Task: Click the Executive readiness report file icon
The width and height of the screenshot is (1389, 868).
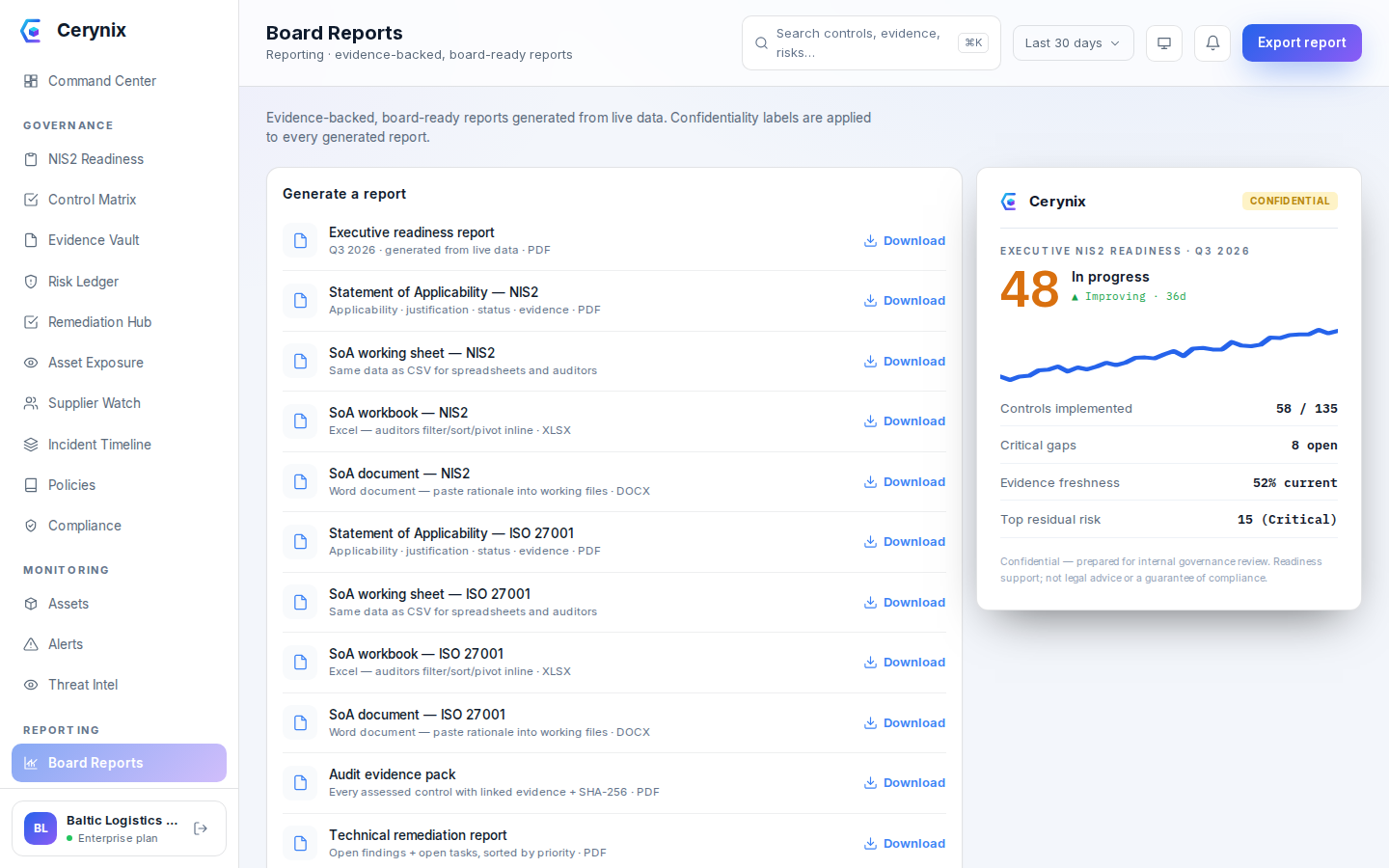Action: click(x=300, y=240)
